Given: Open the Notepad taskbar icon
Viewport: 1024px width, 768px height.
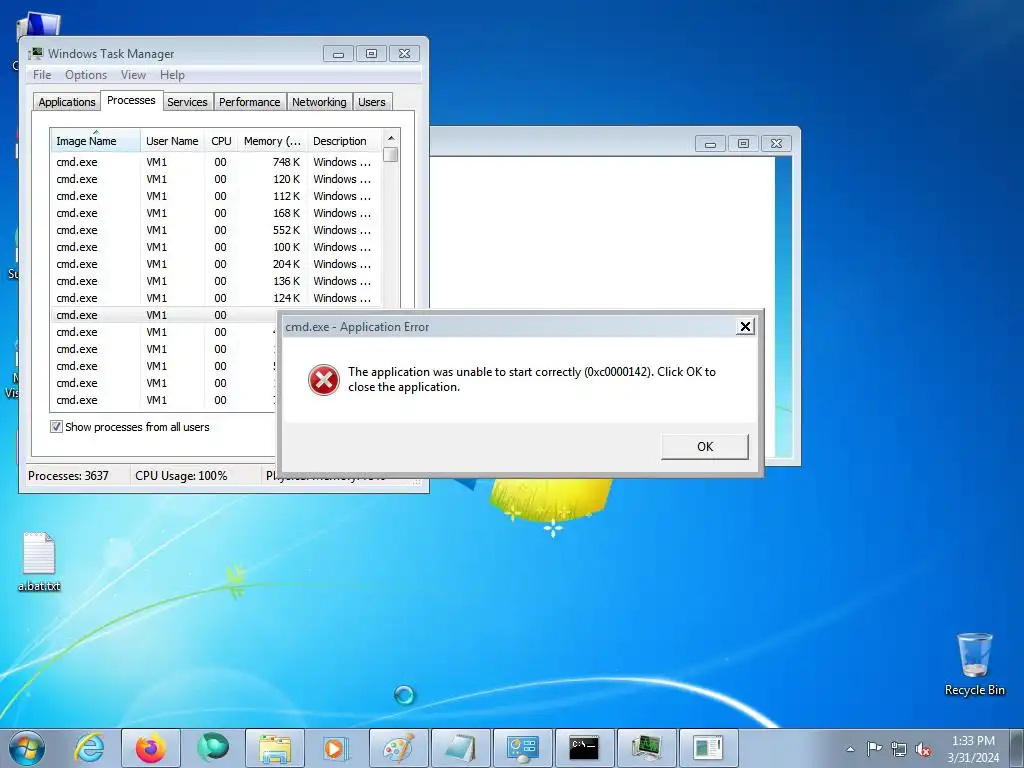Looking at the screenshot, I should coord(461,748).
